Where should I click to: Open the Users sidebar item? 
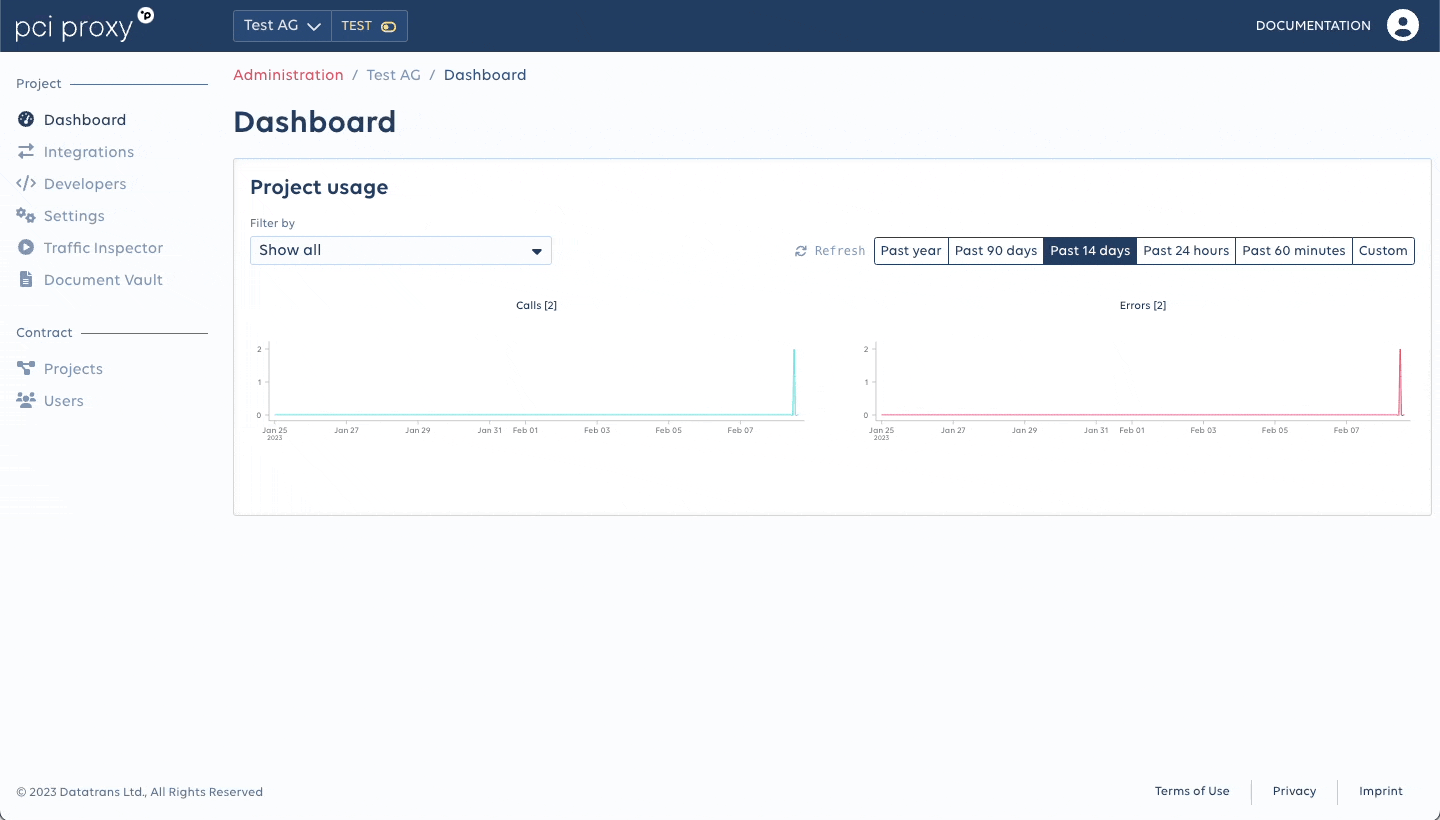64,401
